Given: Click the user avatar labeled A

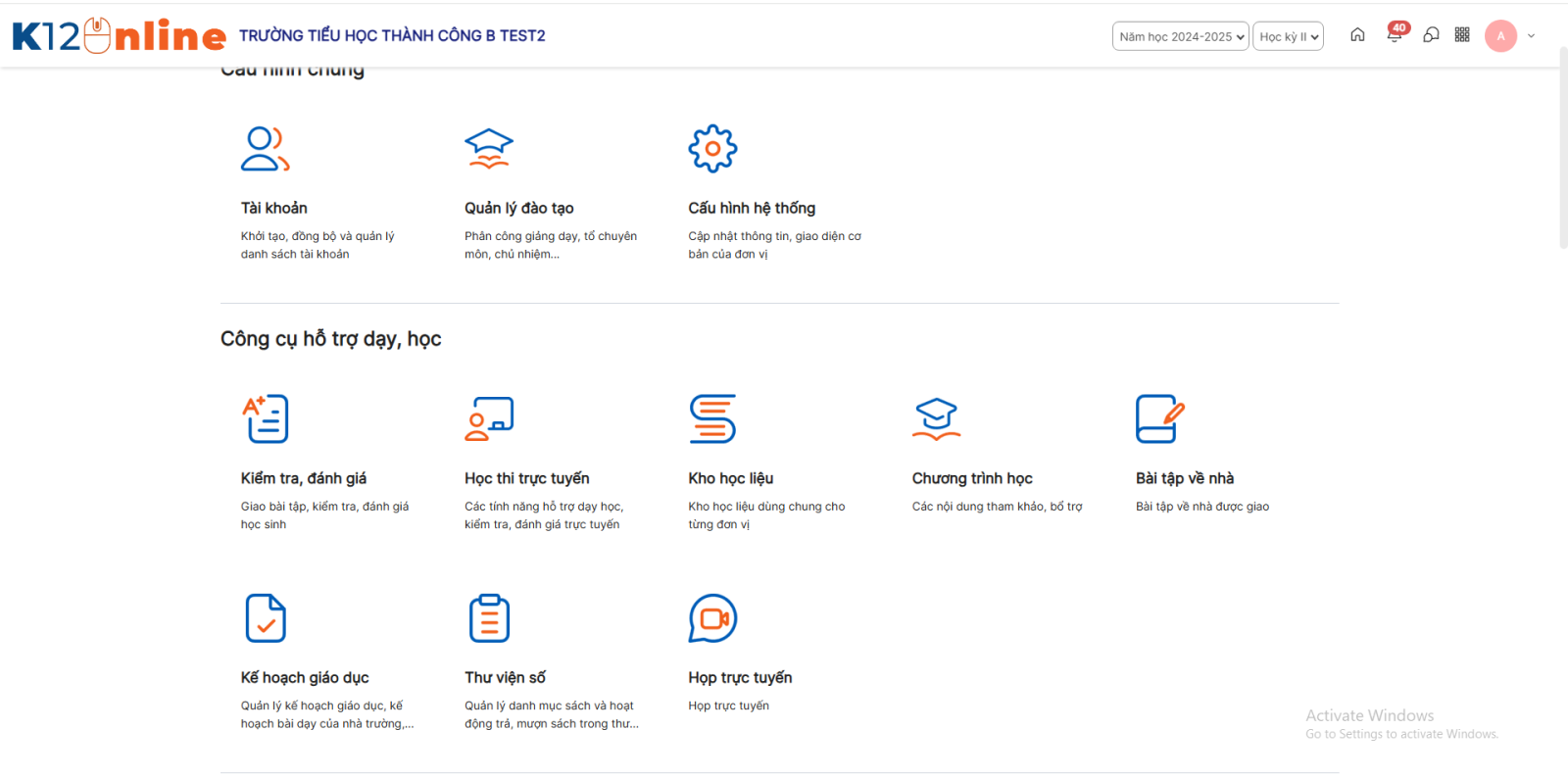Looking at the screenshot, I should [1500, 36].
